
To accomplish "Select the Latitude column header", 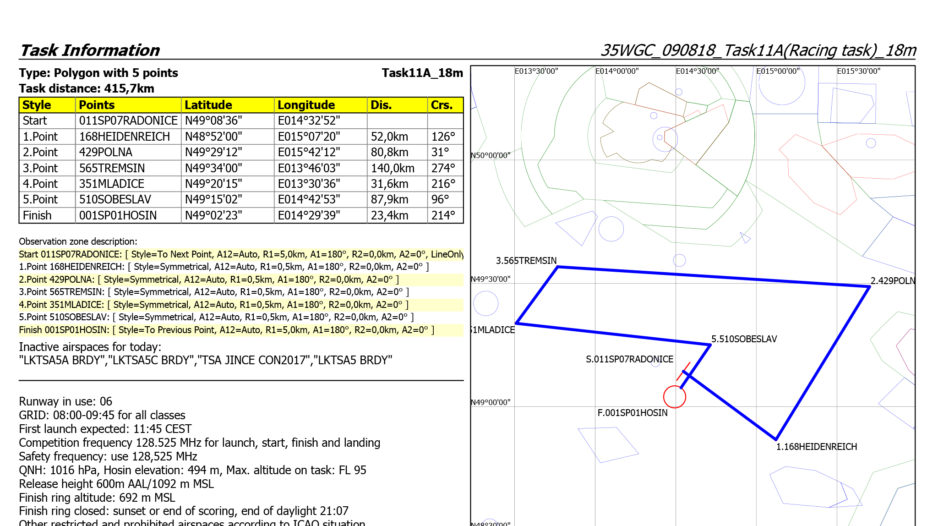I will [208, 105].
